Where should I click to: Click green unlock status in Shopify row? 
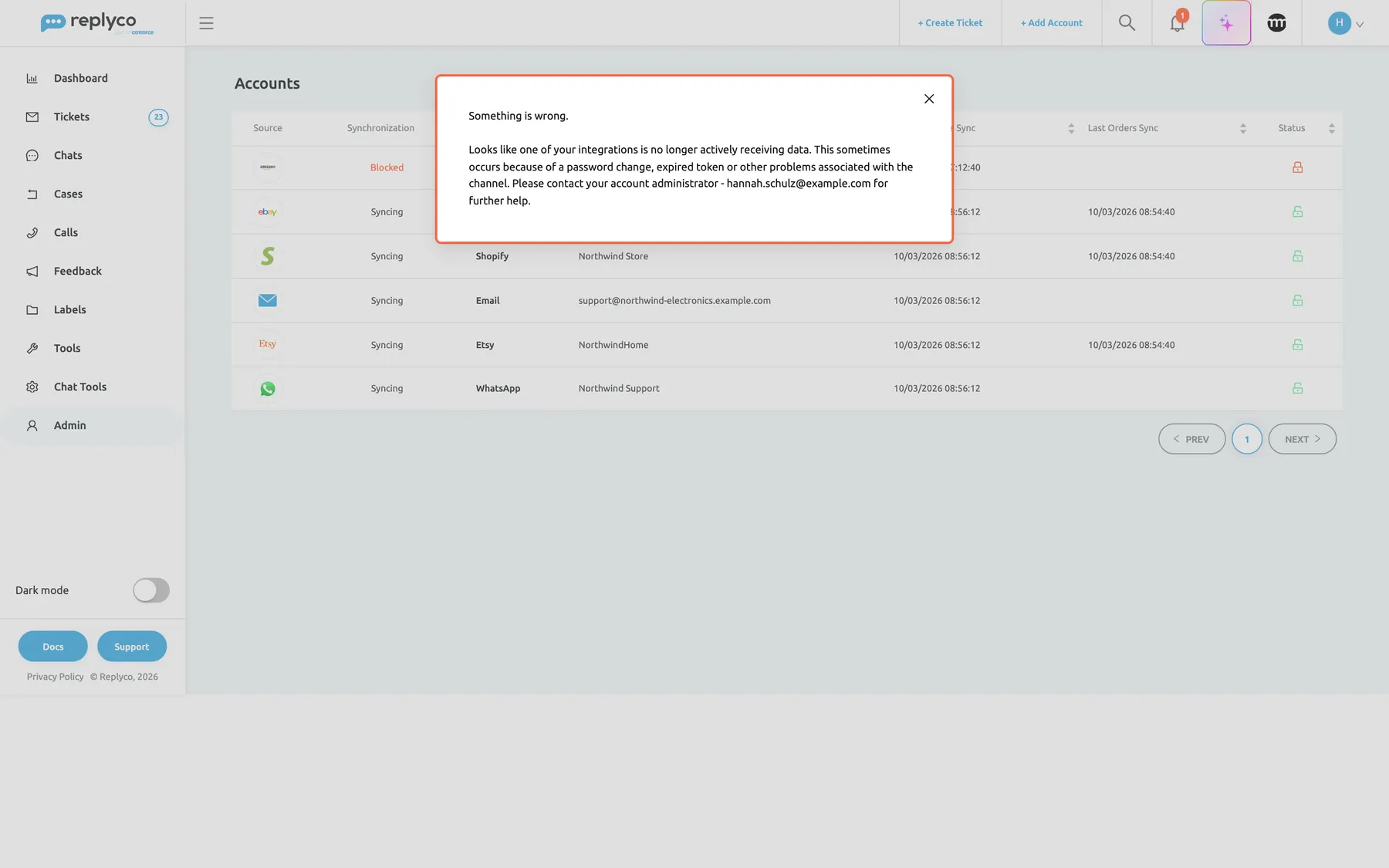click(1298, 256)
